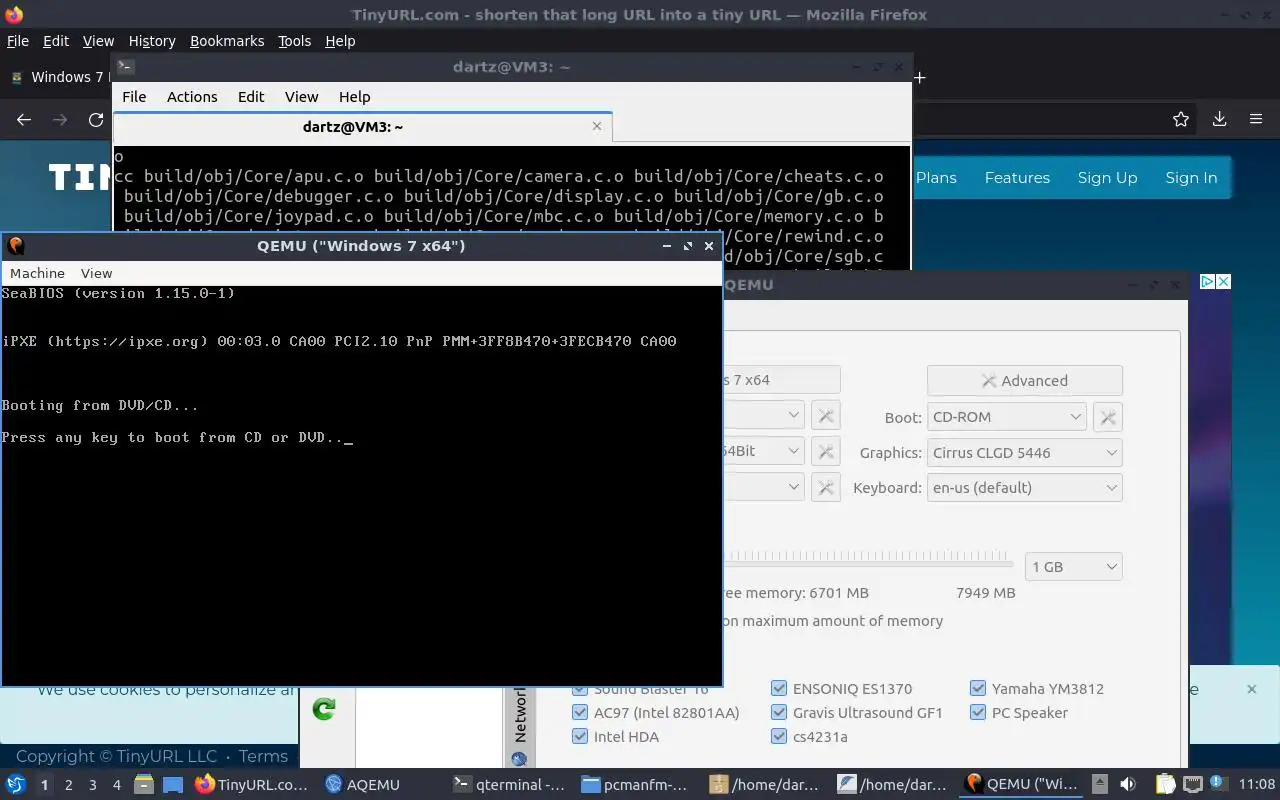Expand the hidden tray icons arrow

tap(1099, 784)
